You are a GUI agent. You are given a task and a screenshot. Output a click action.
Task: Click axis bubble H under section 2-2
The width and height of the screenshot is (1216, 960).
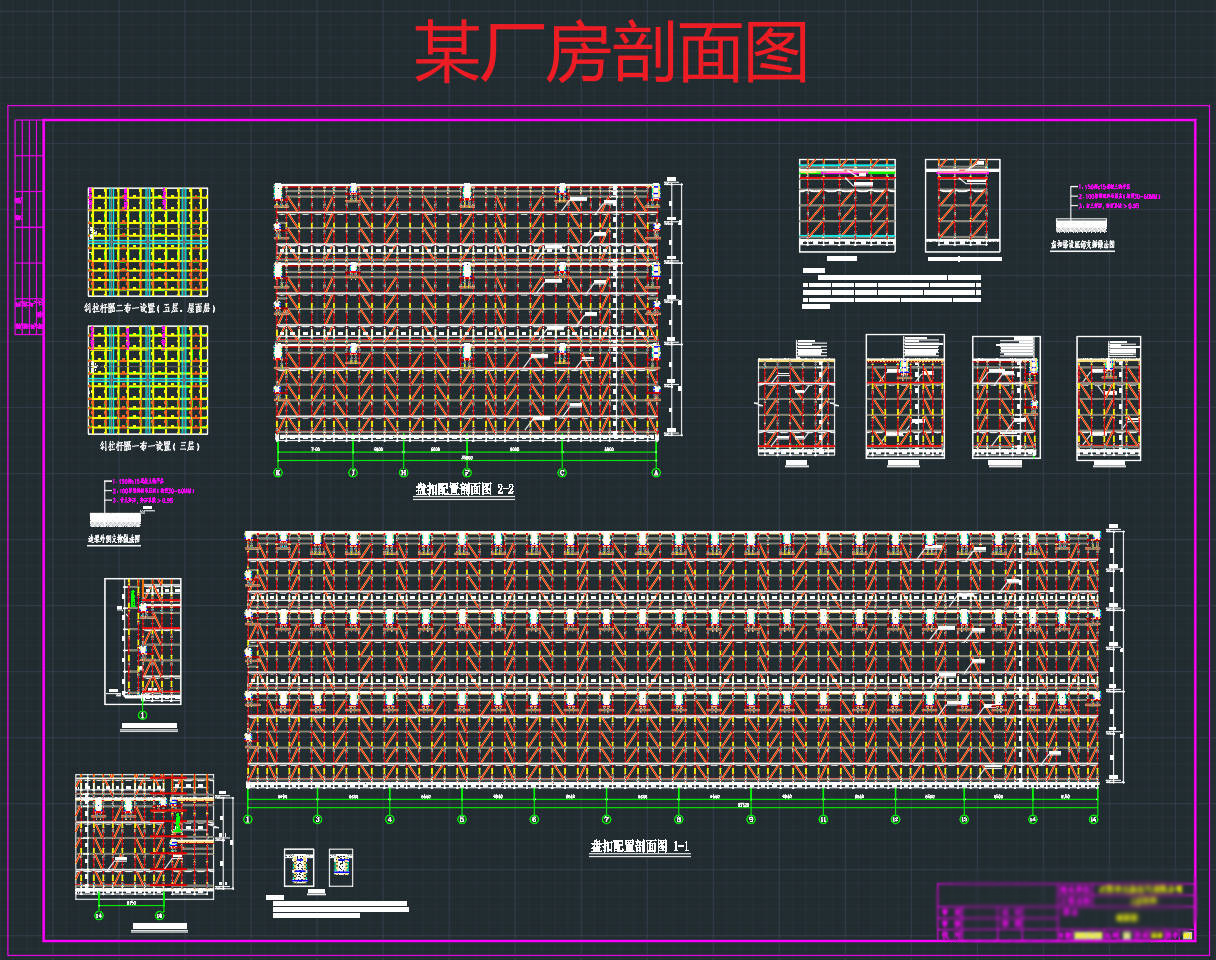point(404,473)
